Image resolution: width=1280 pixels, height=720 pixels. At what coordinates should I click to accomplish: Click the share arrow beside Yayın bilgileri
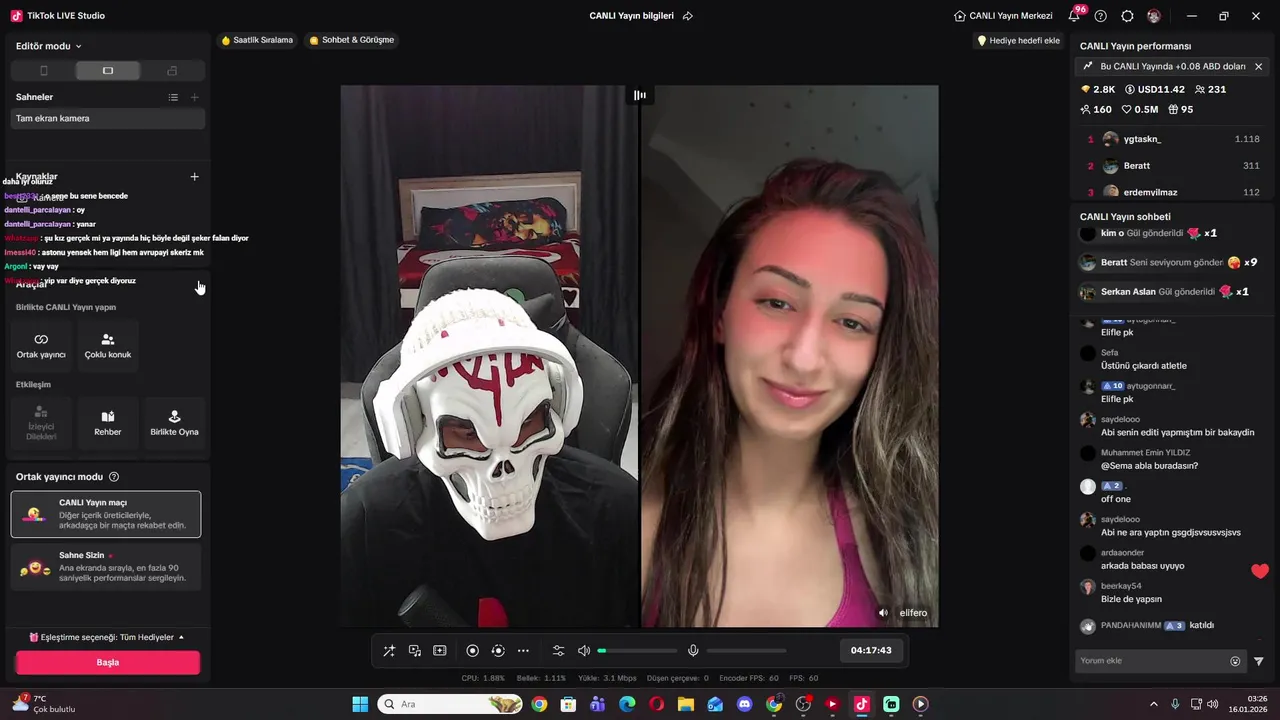pyautogui.click(x=688, y=16)
